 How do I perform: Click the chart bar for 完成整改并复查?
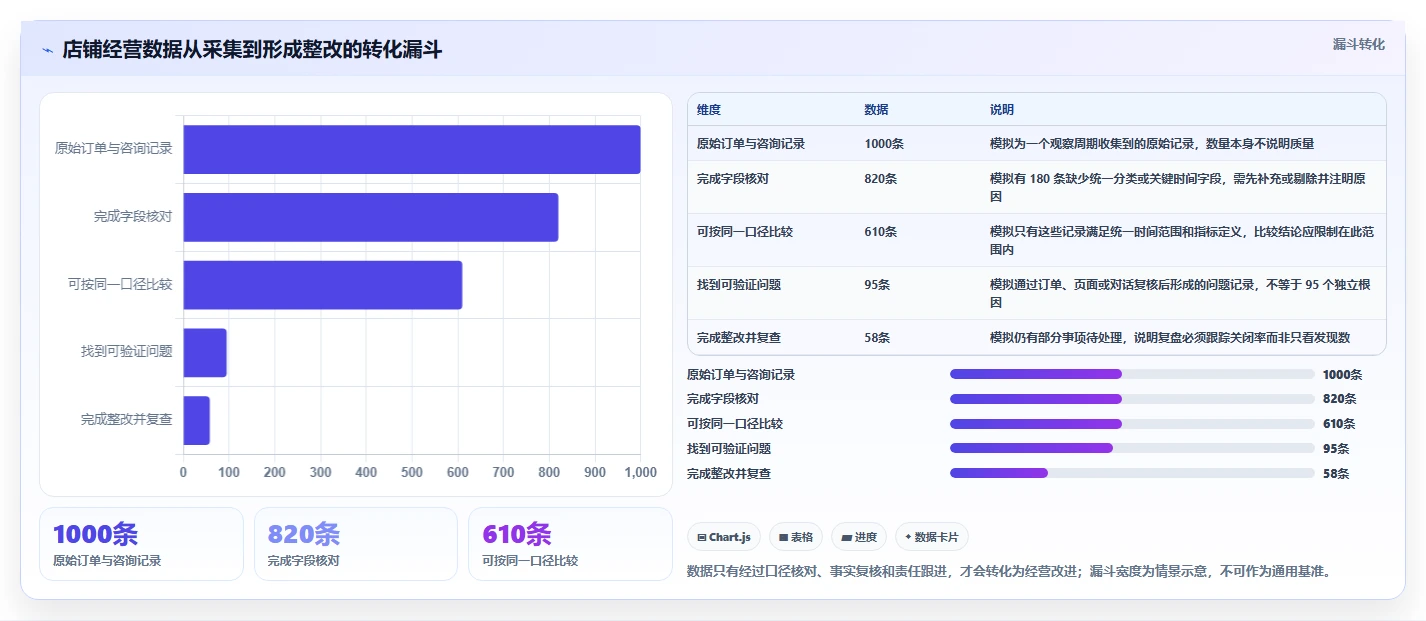point(197,420)
